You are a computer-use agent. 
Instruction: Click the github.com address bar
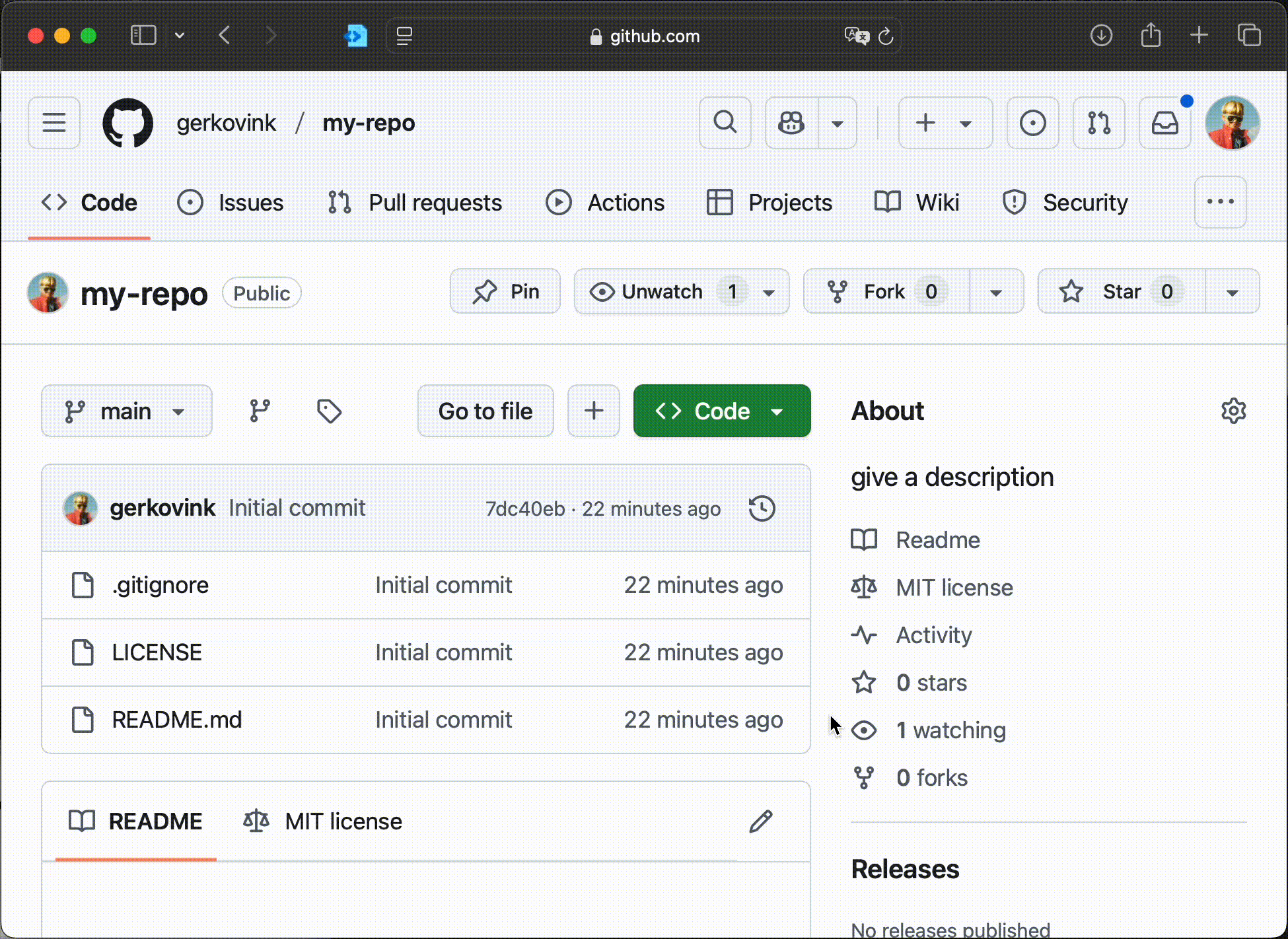pos(644,36)
